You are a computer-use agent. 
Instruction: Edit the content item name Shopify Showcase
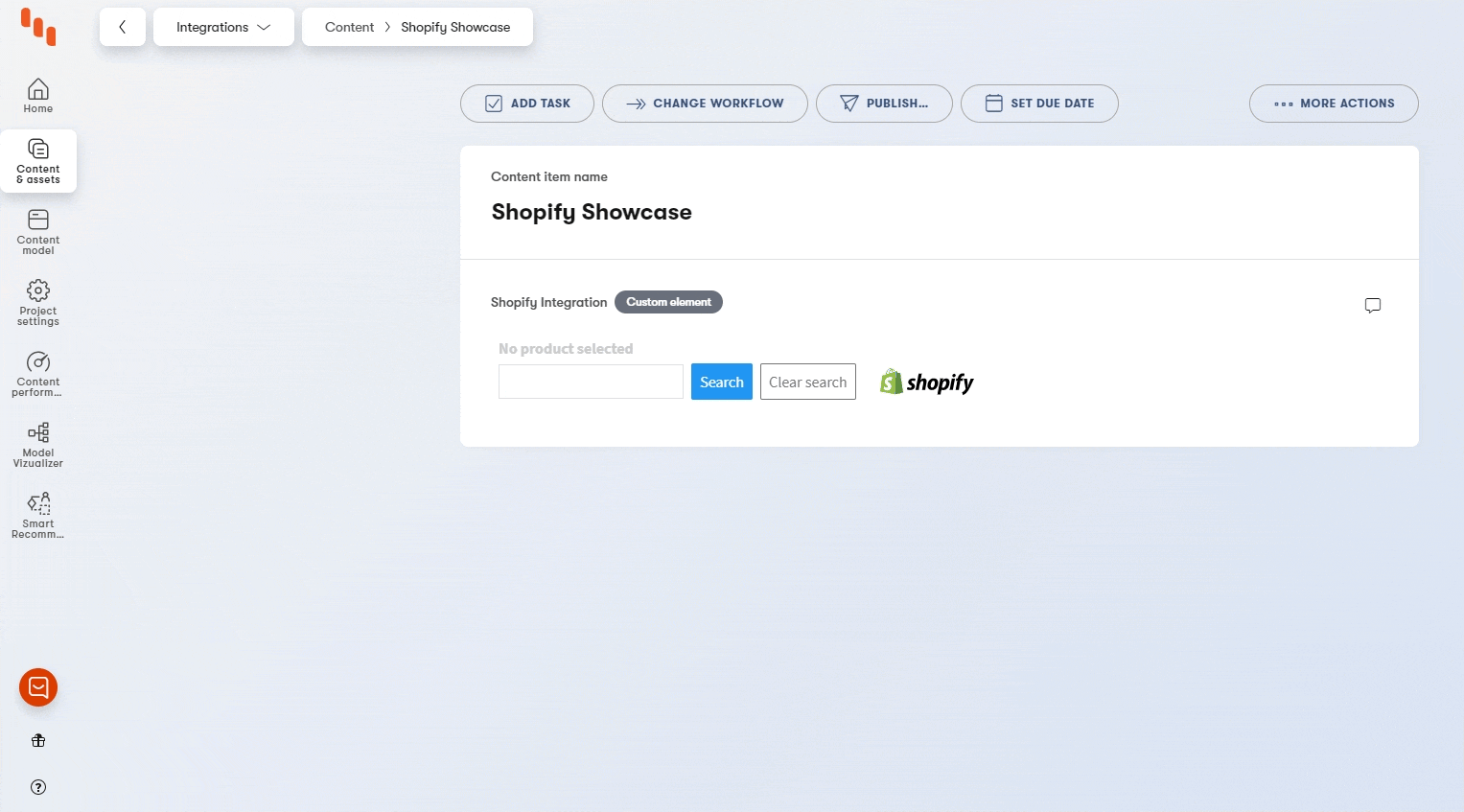pos(592,212)
